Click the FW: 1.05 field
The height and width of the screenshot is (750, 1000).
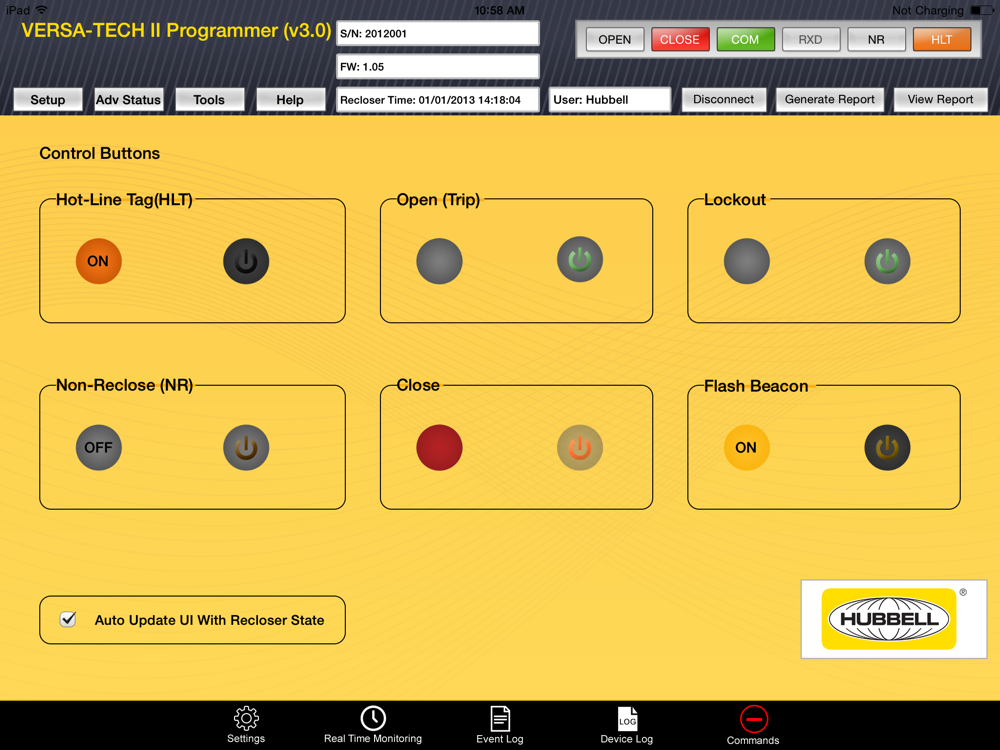coord(438,66)
